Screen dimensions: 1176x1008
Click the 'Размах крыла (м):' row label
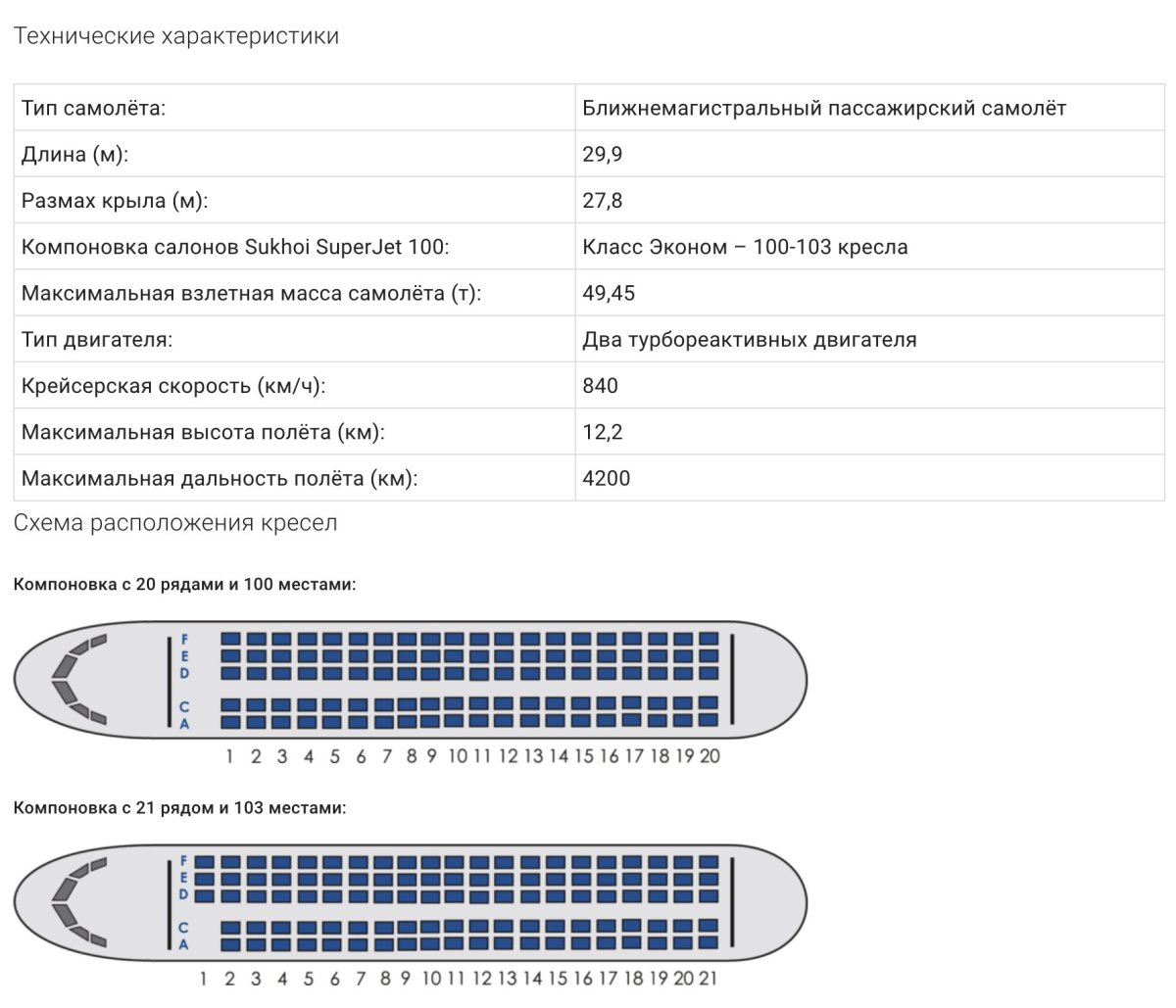116,201
